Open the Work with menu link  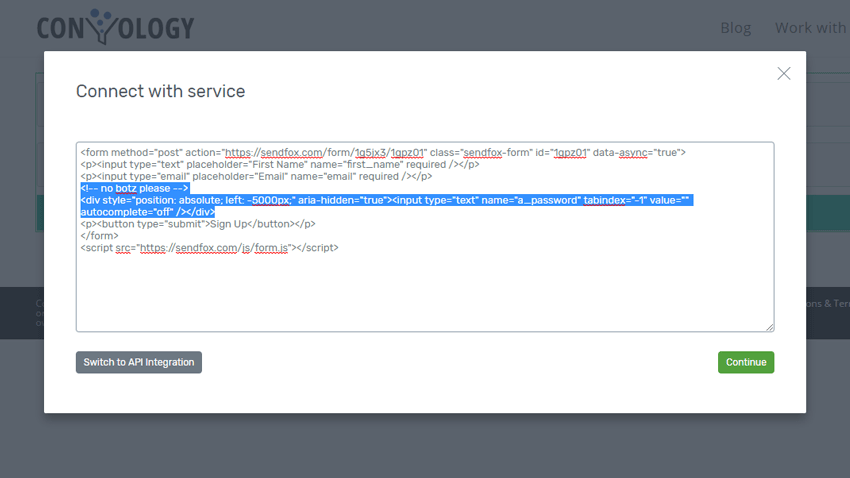(812, 28)
